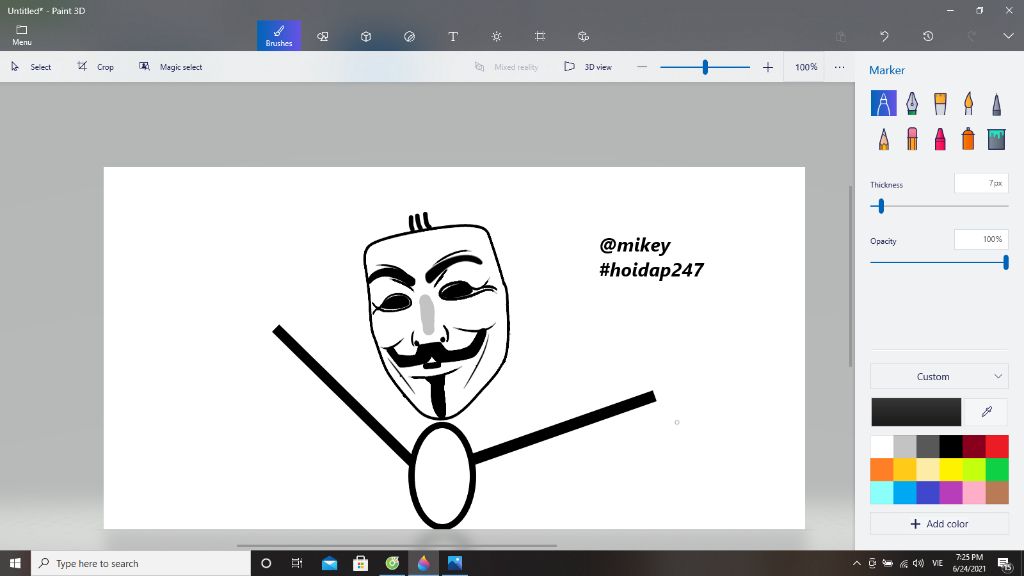
Task: Select the Spray can brush
Action: [968, 138]
